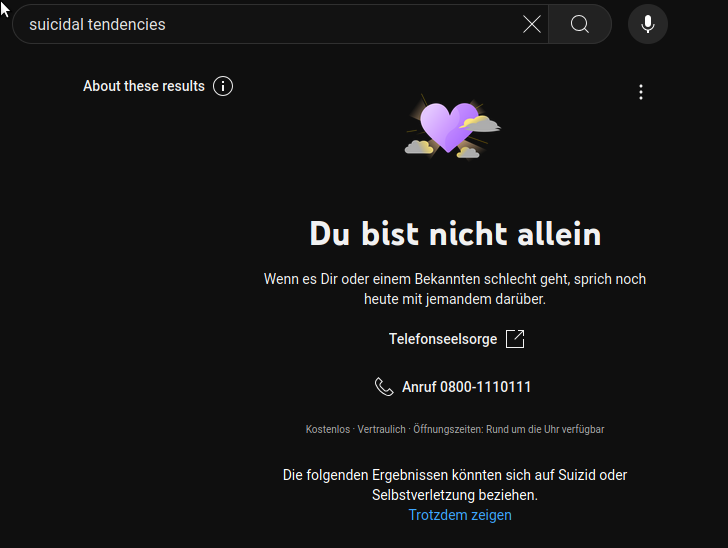Start voice search with the microphone icon
The width and height of the screenshot is (728, 548).
pos(648,24)
